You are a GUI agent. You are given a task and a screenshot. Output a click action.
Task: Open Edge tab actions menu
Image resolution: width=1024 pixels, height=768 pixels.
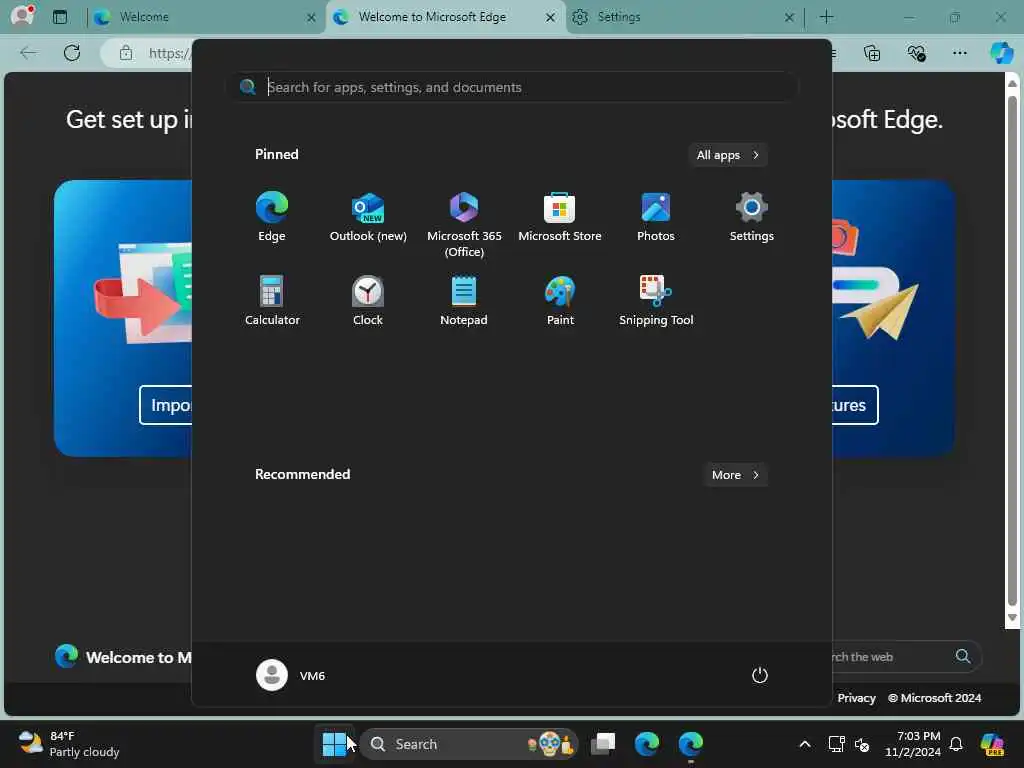tap(59, 17)
